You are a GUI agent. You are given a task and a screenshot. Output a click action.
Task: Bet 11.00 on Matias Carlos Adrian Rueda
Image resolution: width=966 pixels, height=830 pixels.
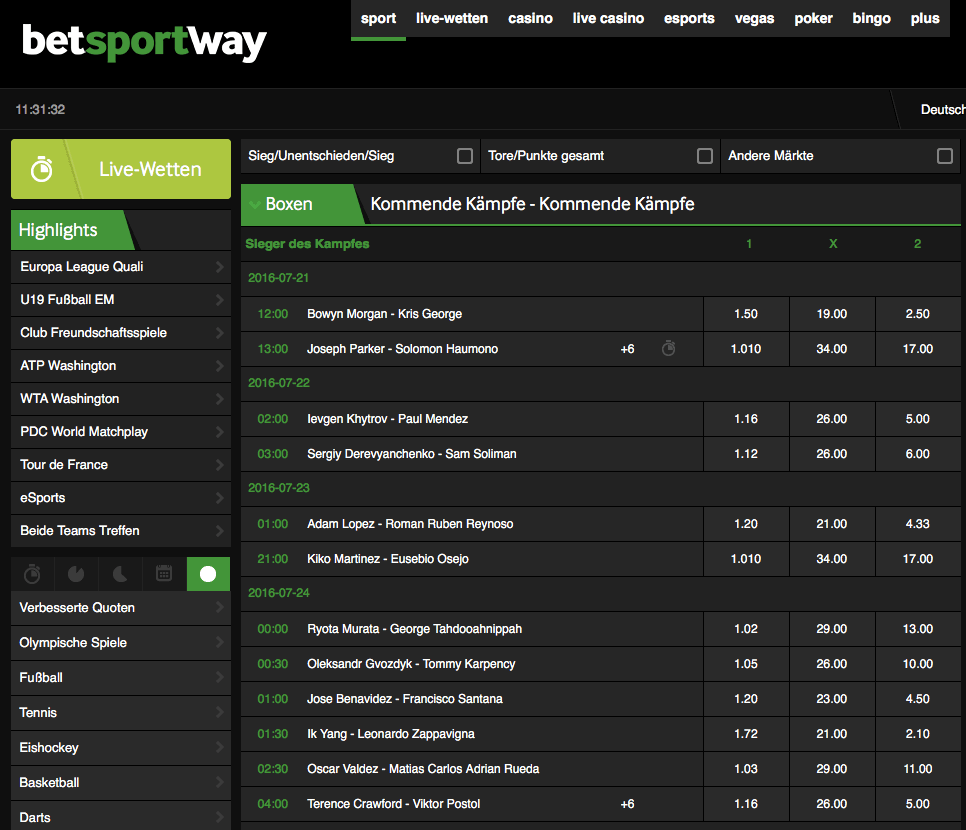coord(918,769)
